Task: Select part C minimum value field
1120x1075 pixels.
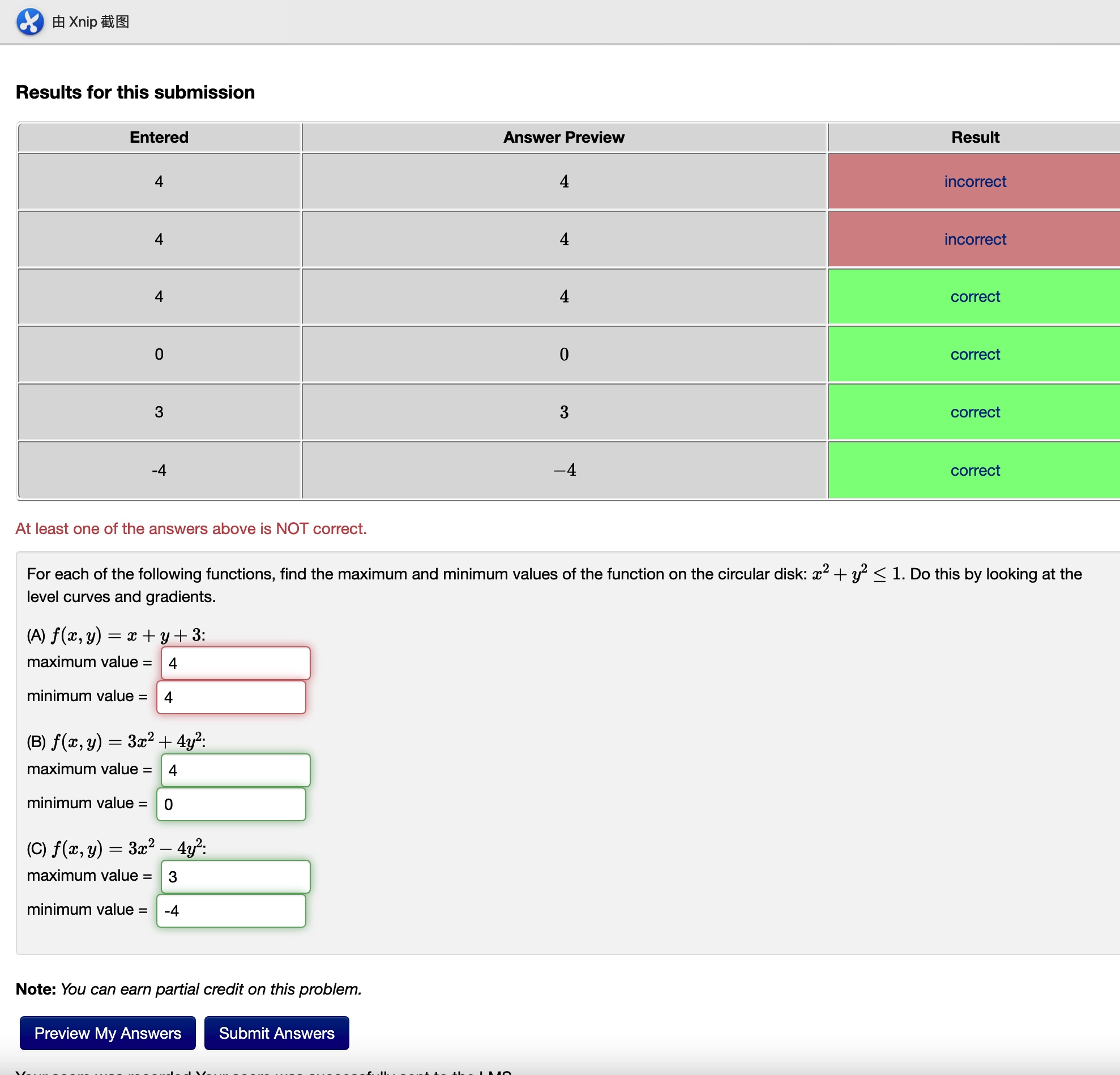Action: coord(231,910)
